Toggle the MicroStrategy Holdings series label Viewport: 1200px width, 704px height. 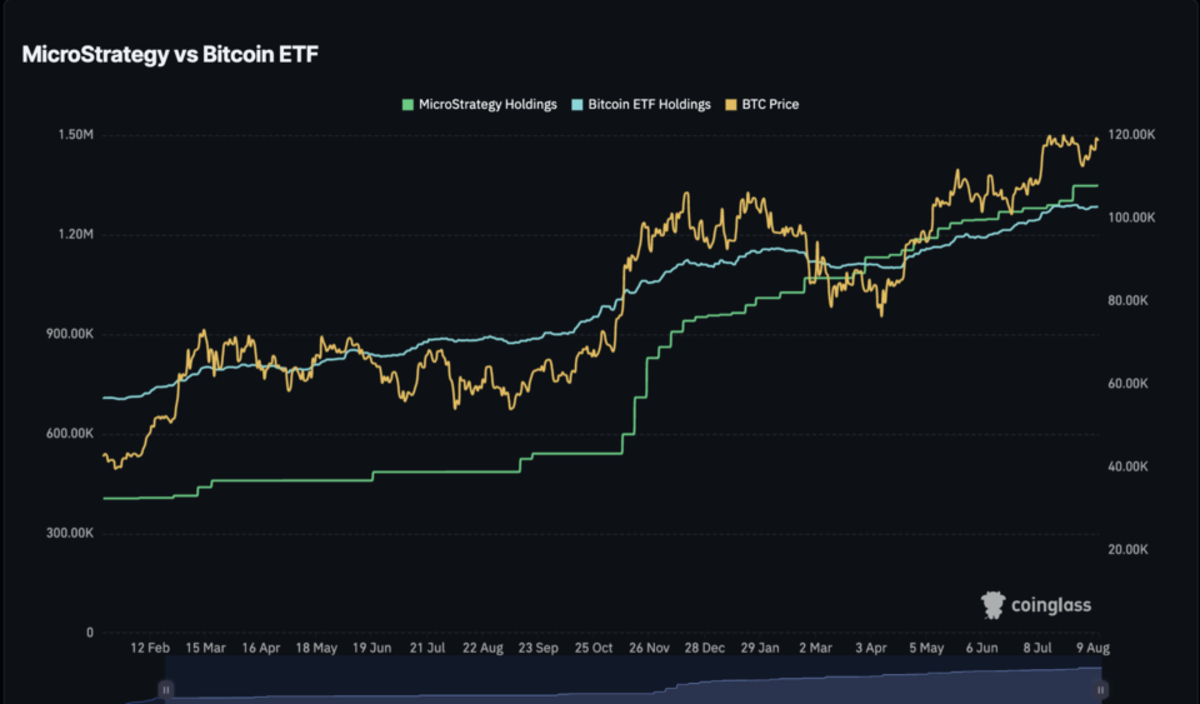click(487, 104)
